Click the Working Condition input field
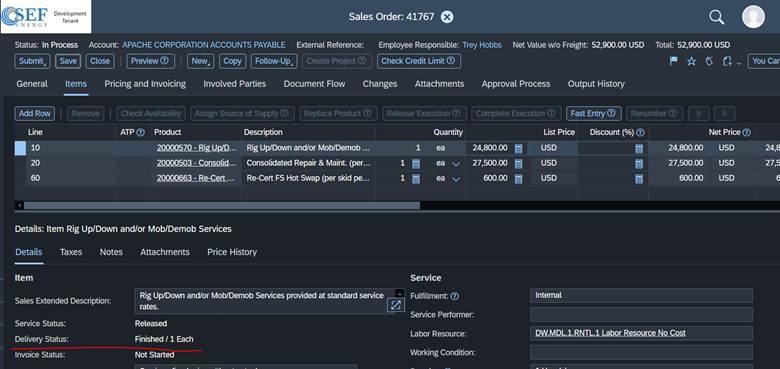 [641, 353]
